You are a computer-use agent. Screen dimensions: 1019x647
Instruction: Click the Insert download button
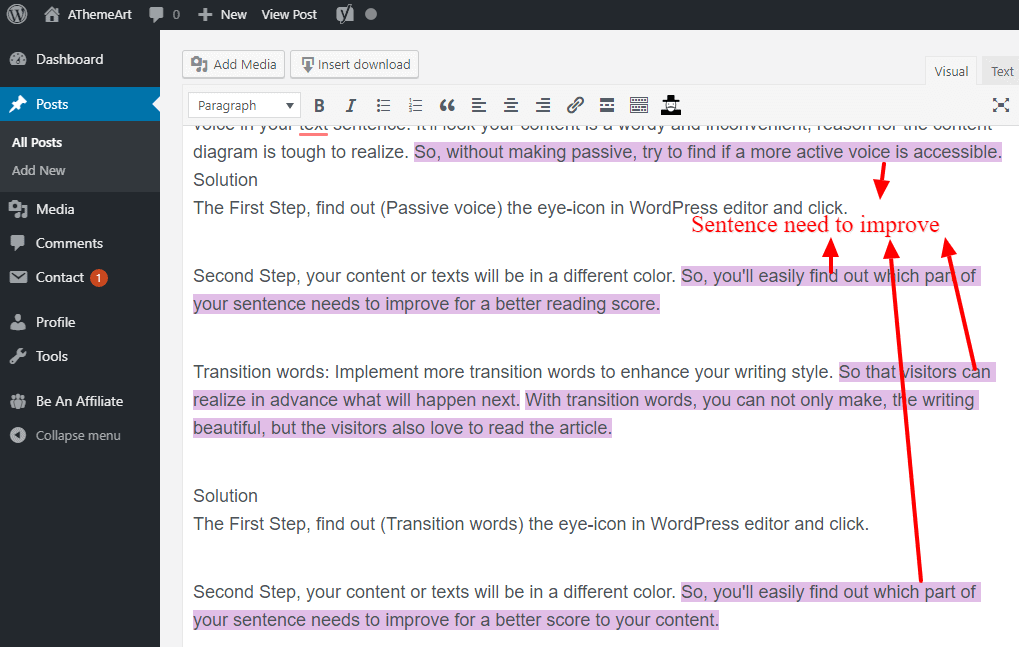354,64
